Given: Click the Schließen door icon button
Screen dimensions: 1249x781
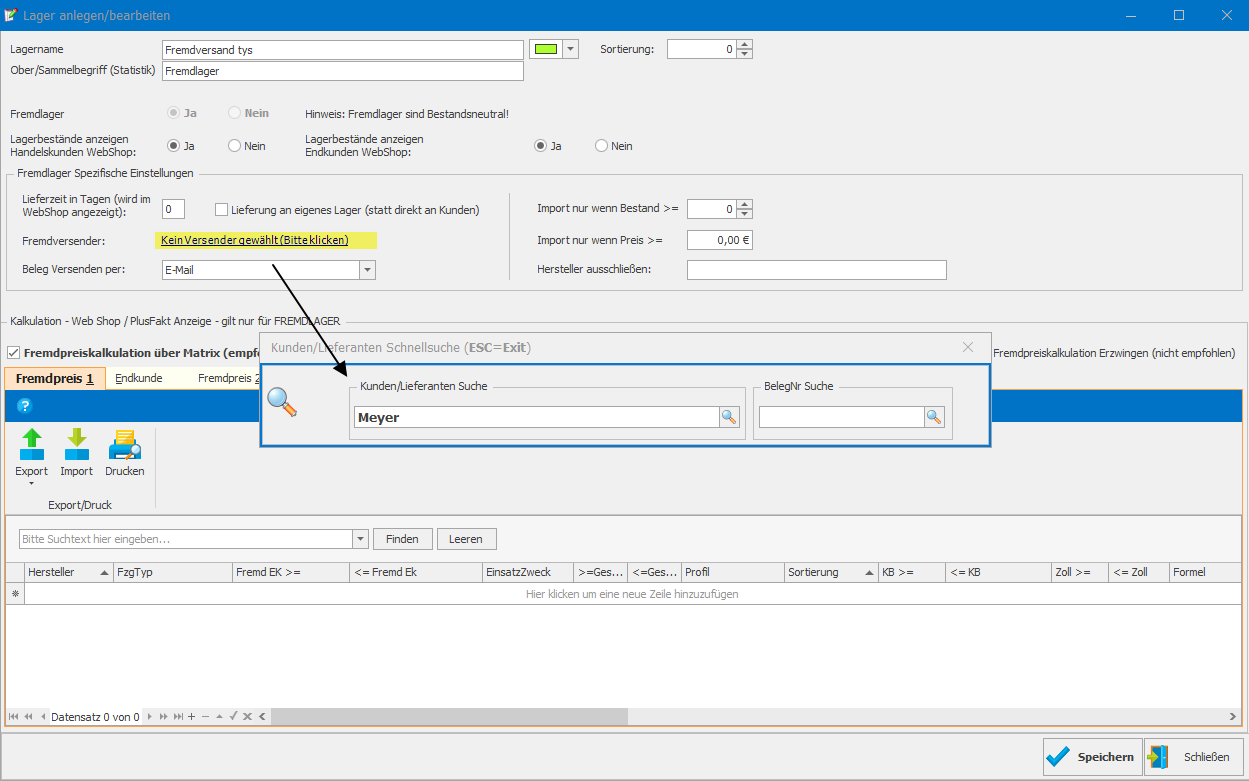Looking at the screenshot, I should [1194, 757].
